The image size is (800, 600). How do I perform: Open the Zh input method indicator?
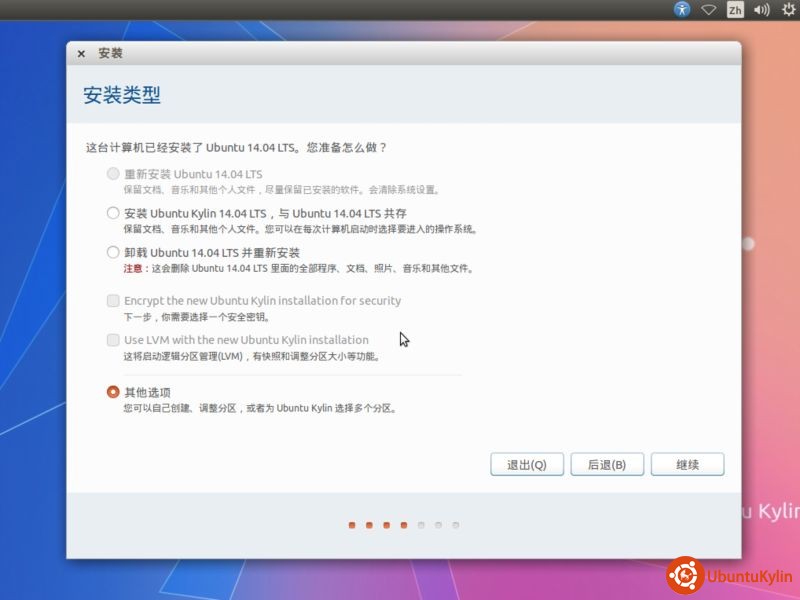[735, 10]
